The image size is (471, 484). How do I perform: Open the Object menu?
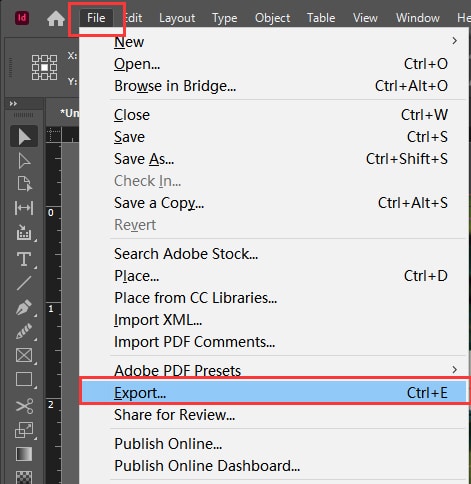(x=272, y=18)
